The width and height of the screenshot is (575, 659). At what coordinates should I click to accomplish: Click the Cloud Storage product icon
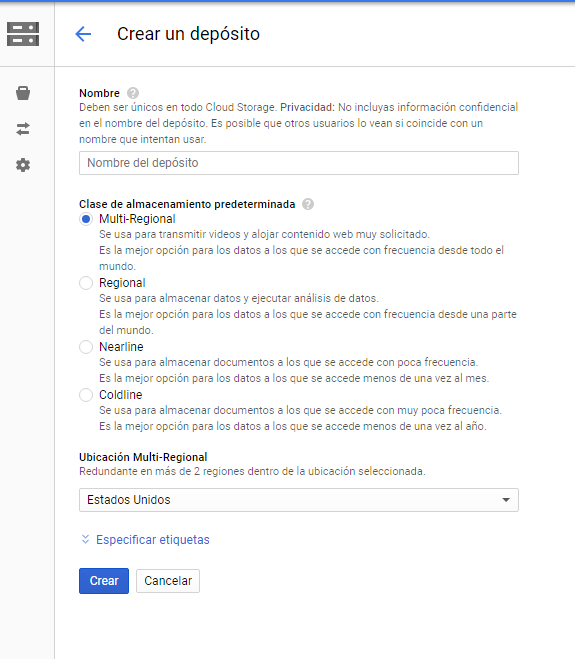(23, 34)
